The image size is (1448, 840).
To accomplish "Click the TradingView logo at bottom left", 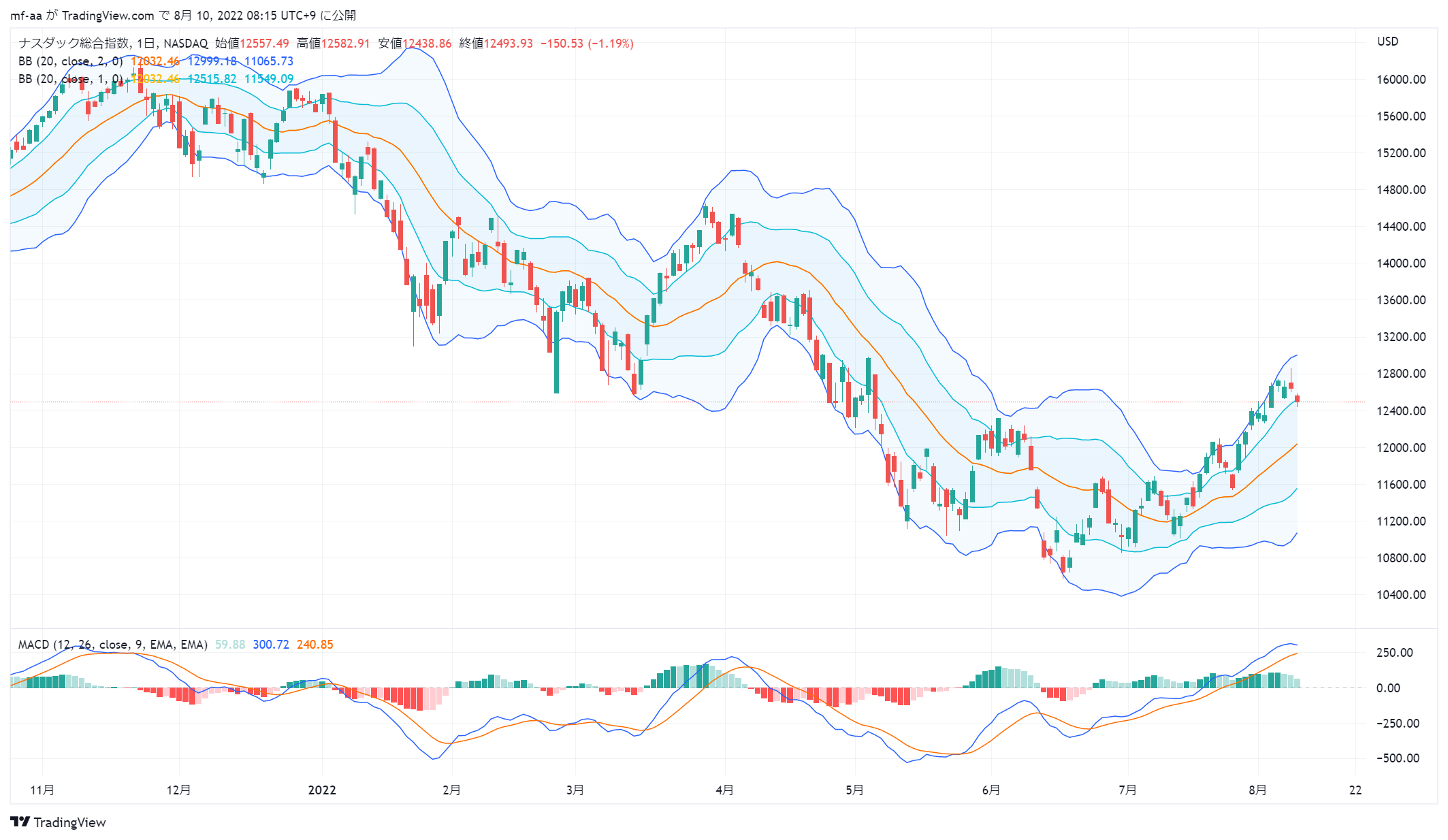I will tap(59, 822).
